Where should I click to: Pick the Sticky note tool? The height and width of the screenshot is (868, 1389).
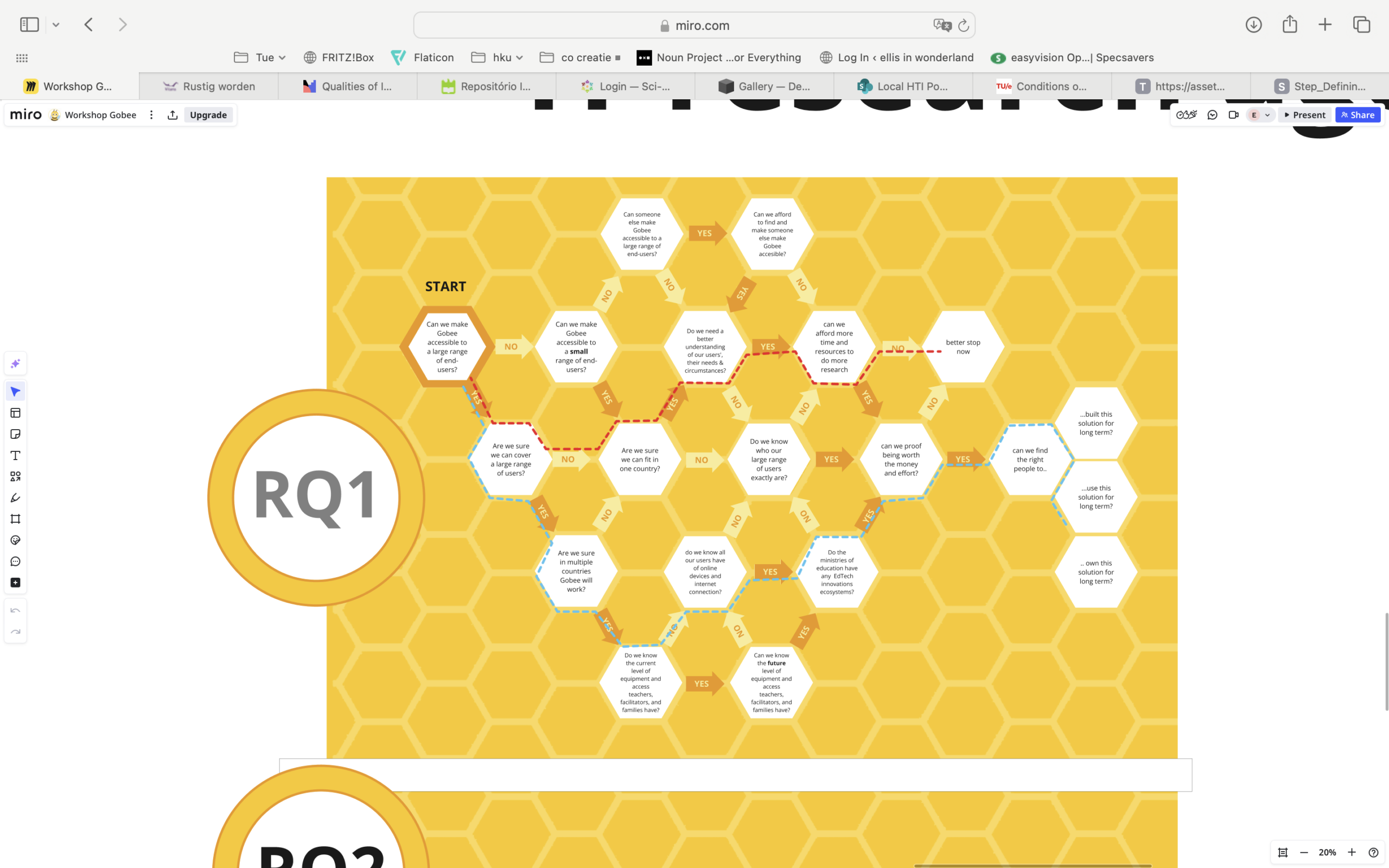click(16, 434)
